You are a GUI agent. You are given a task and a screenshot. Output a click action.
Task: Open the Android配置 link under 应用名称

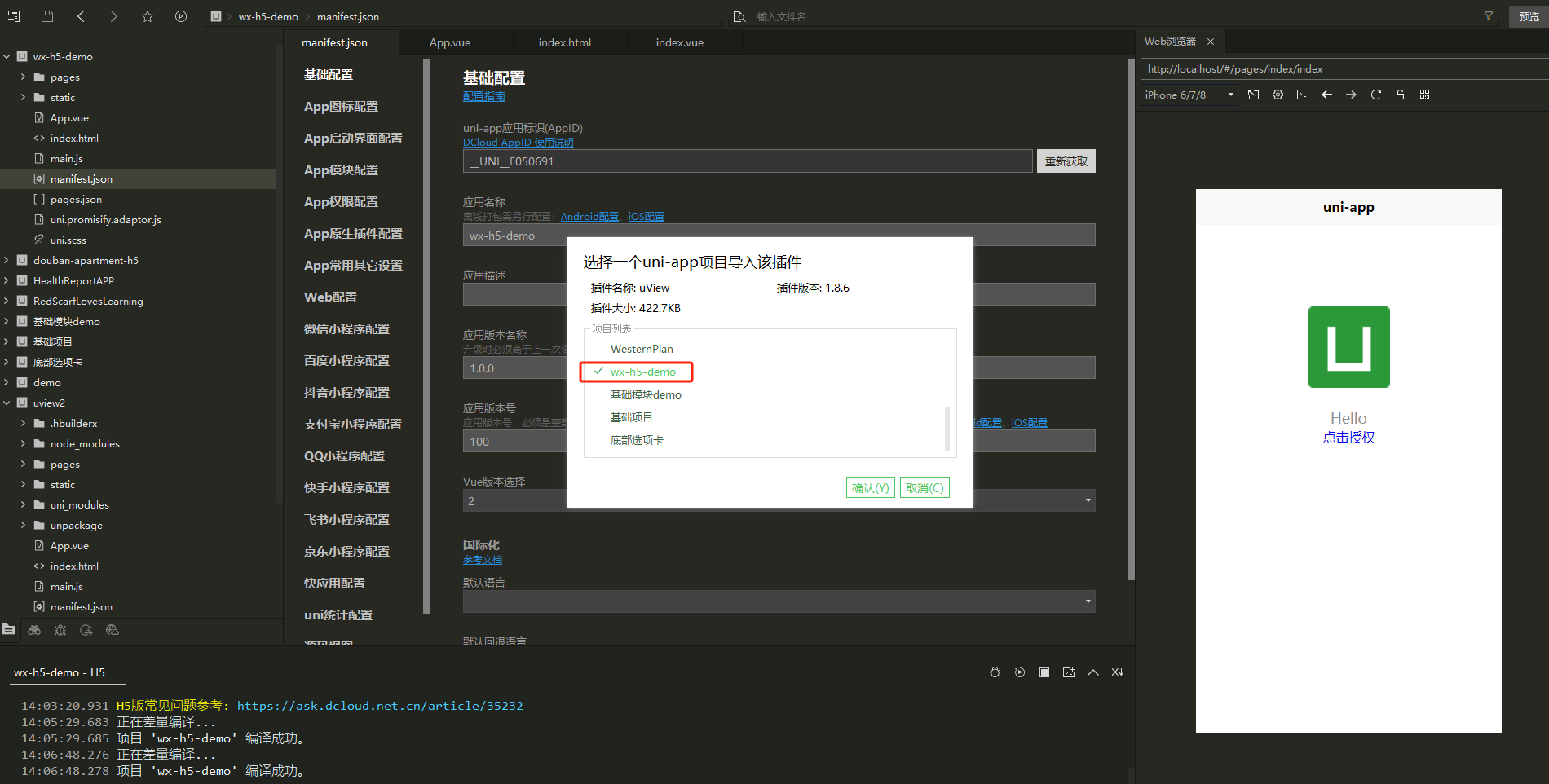click(589, 217)
